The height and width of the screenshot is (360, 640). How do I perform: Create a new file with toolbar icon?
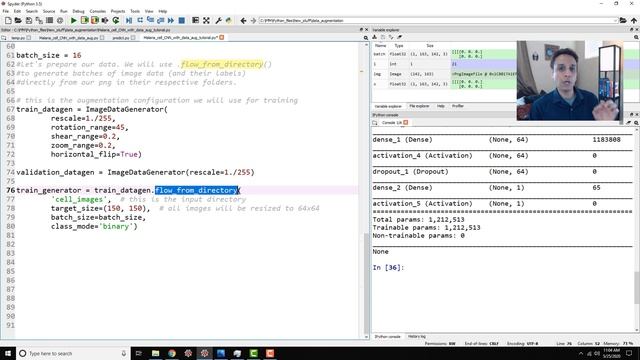8,20
